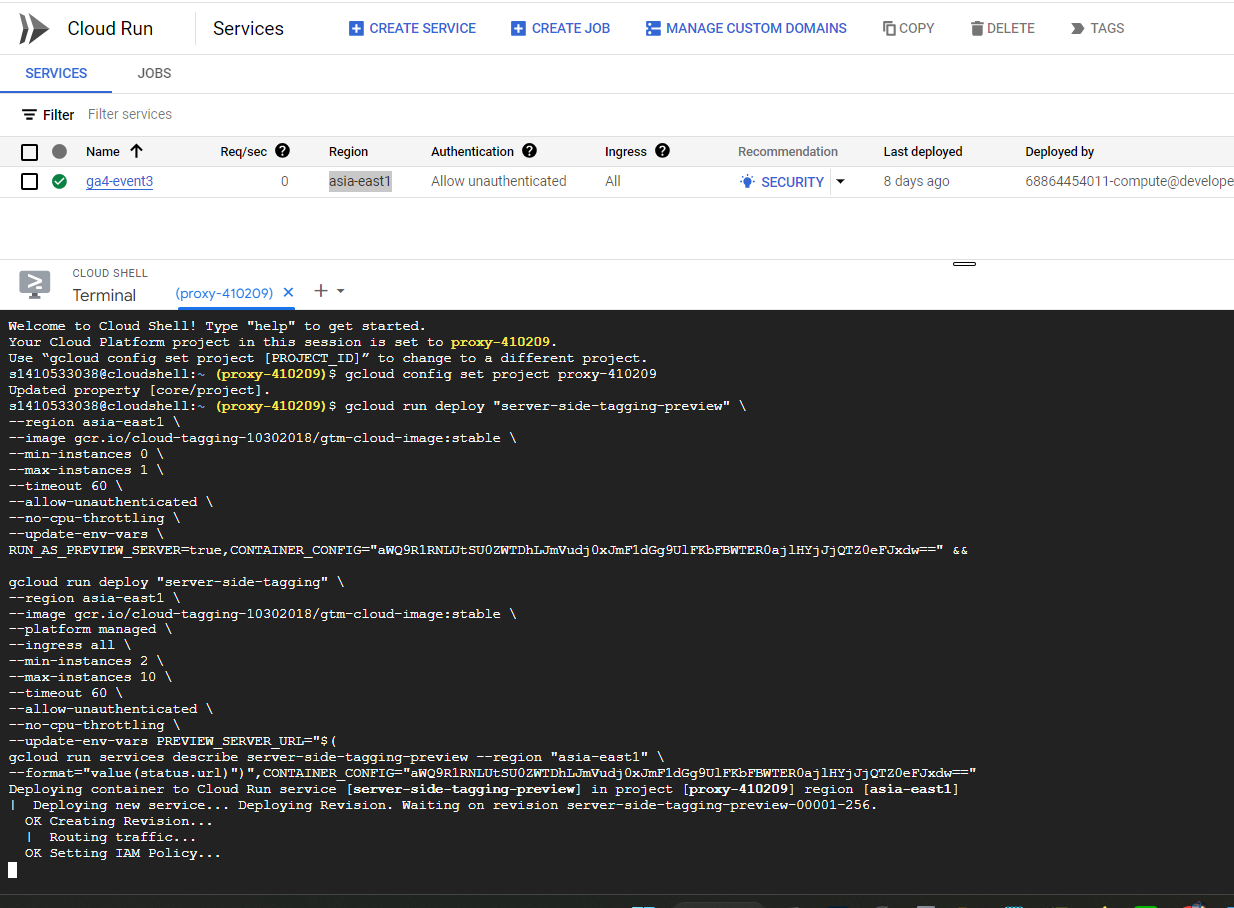Click Create Service button

coord(412,28)
